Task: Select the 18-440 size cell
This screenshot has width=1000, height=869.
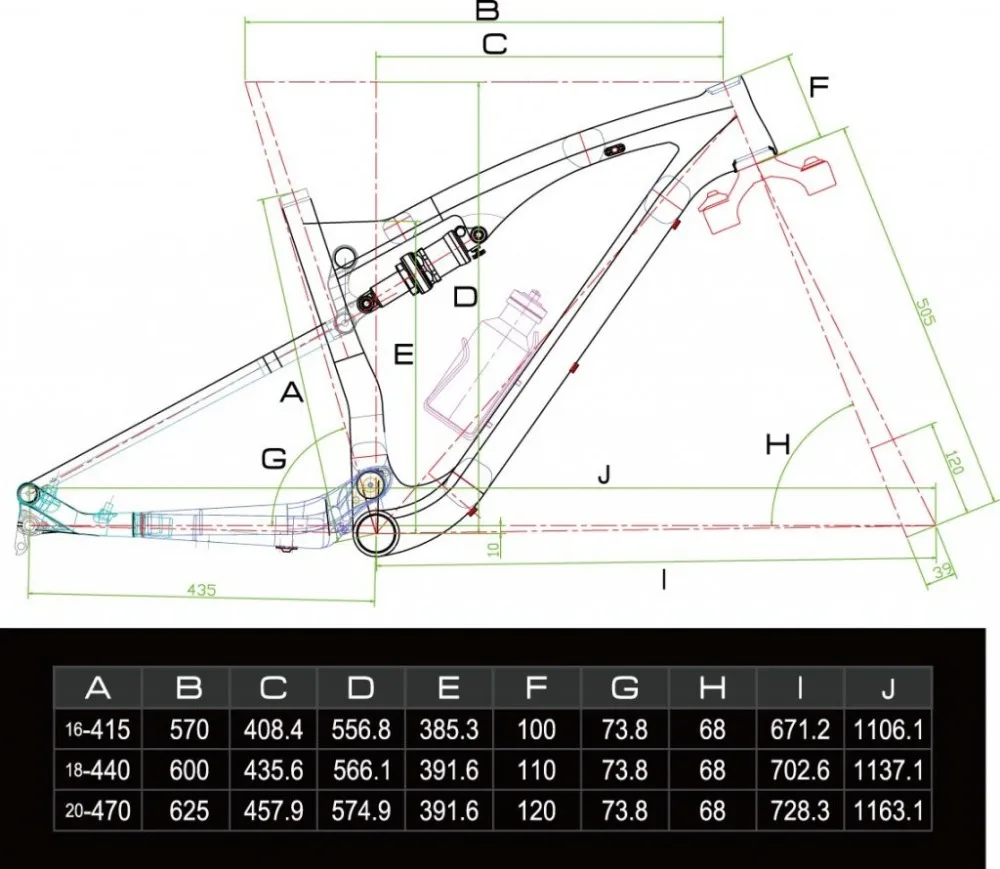Action: [98, 770]
